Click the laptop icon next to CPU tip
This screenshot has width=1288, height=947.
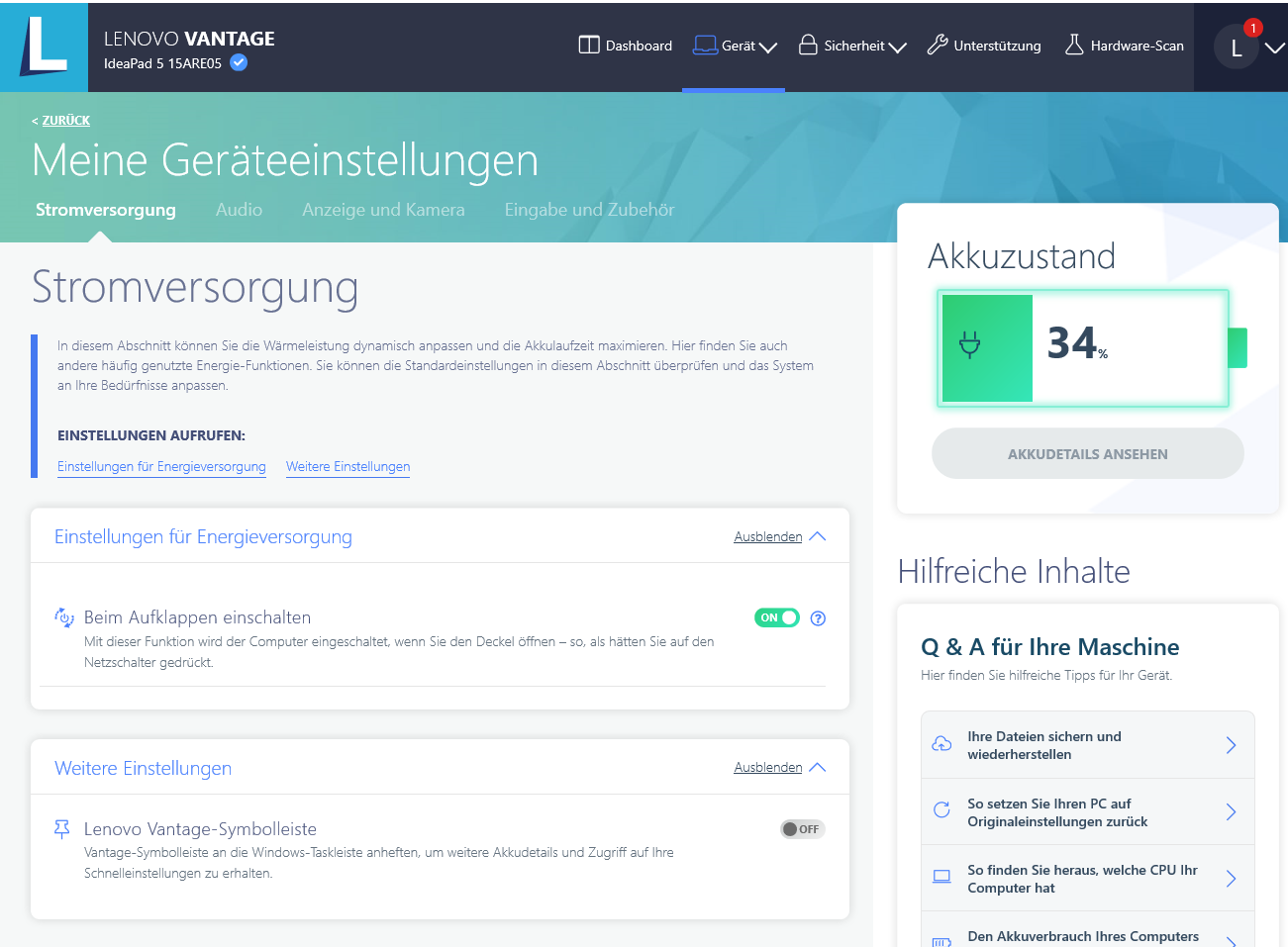[941, 877]
